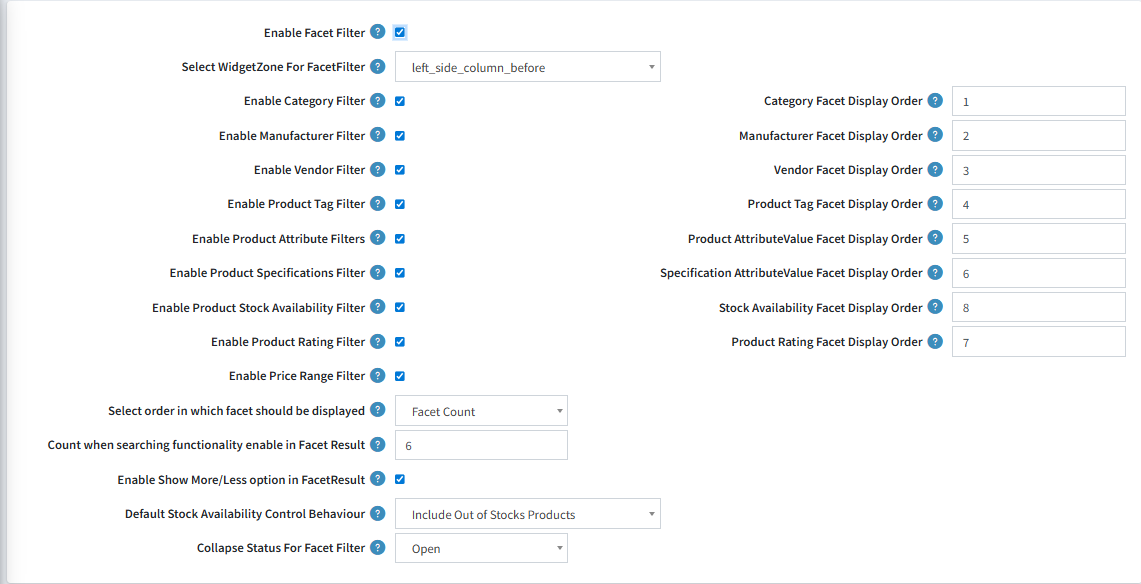Click help beside Enable Product Tag Filter

[377, 203]
